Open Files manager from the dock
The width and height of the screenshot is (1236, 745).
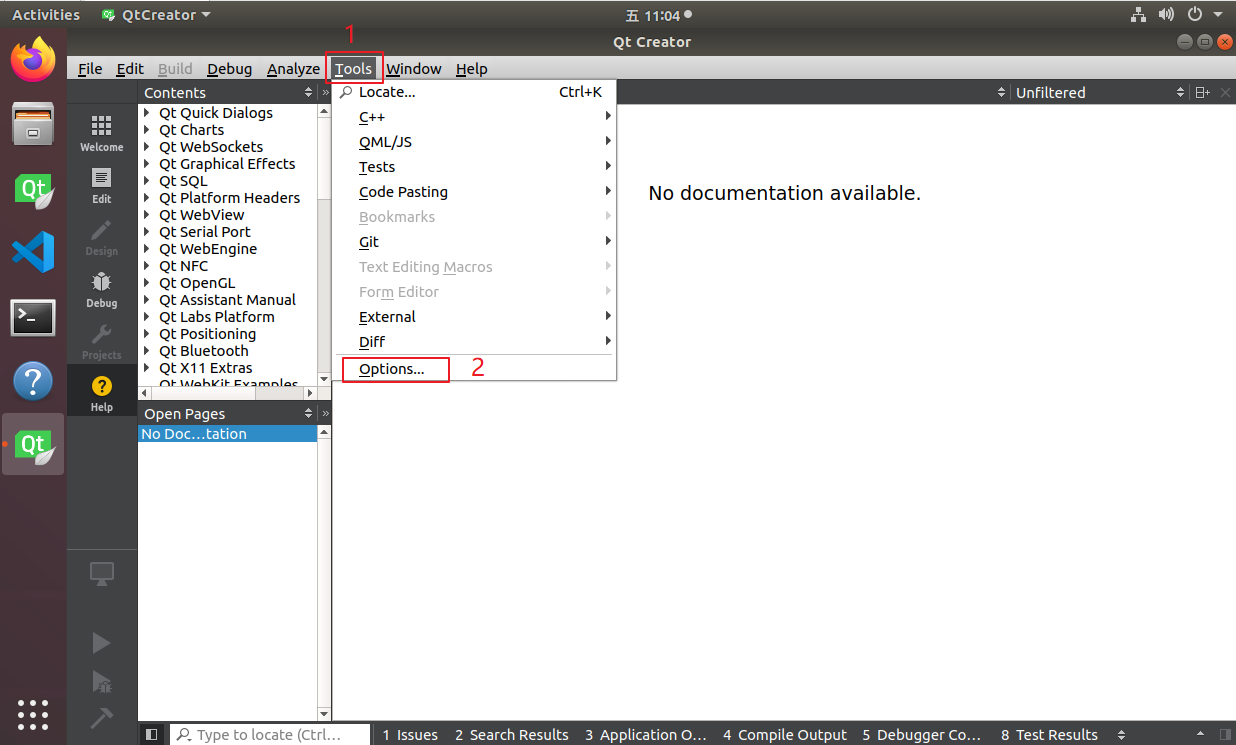pos(33,124)
